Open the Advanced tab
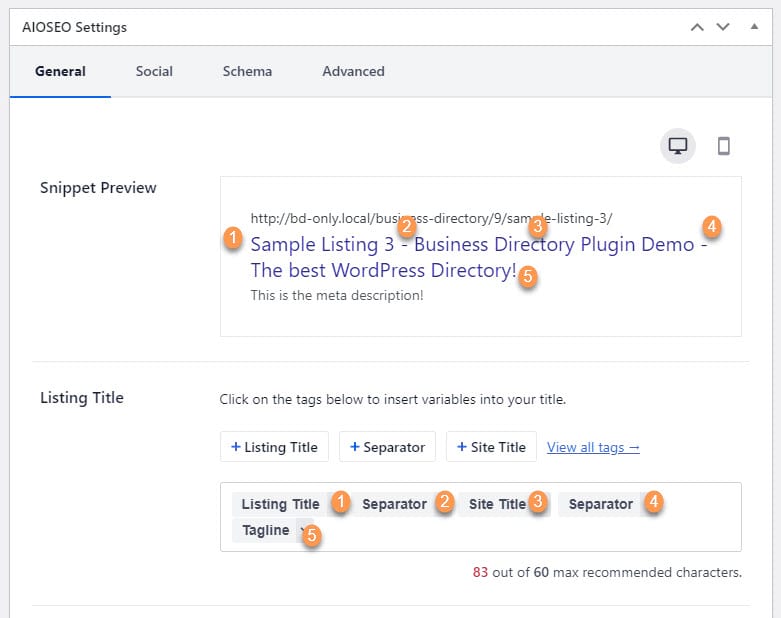 pyautogui.click(x=353, y=71)
